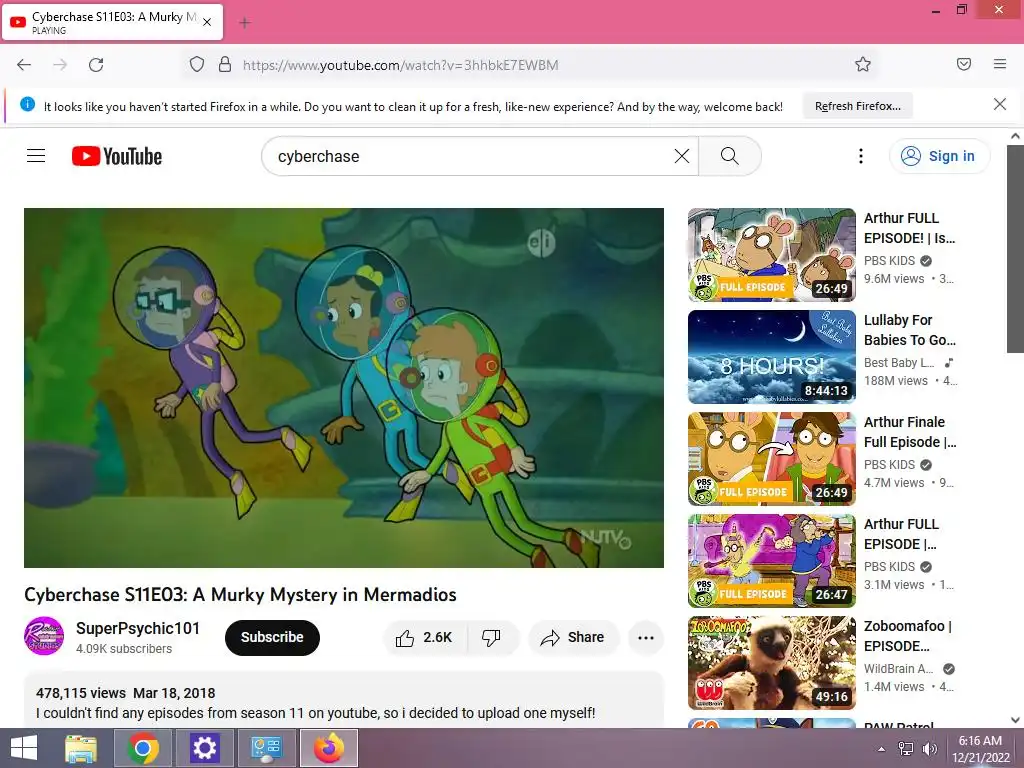Open the volume speaker tray icon

coord(929,749)
